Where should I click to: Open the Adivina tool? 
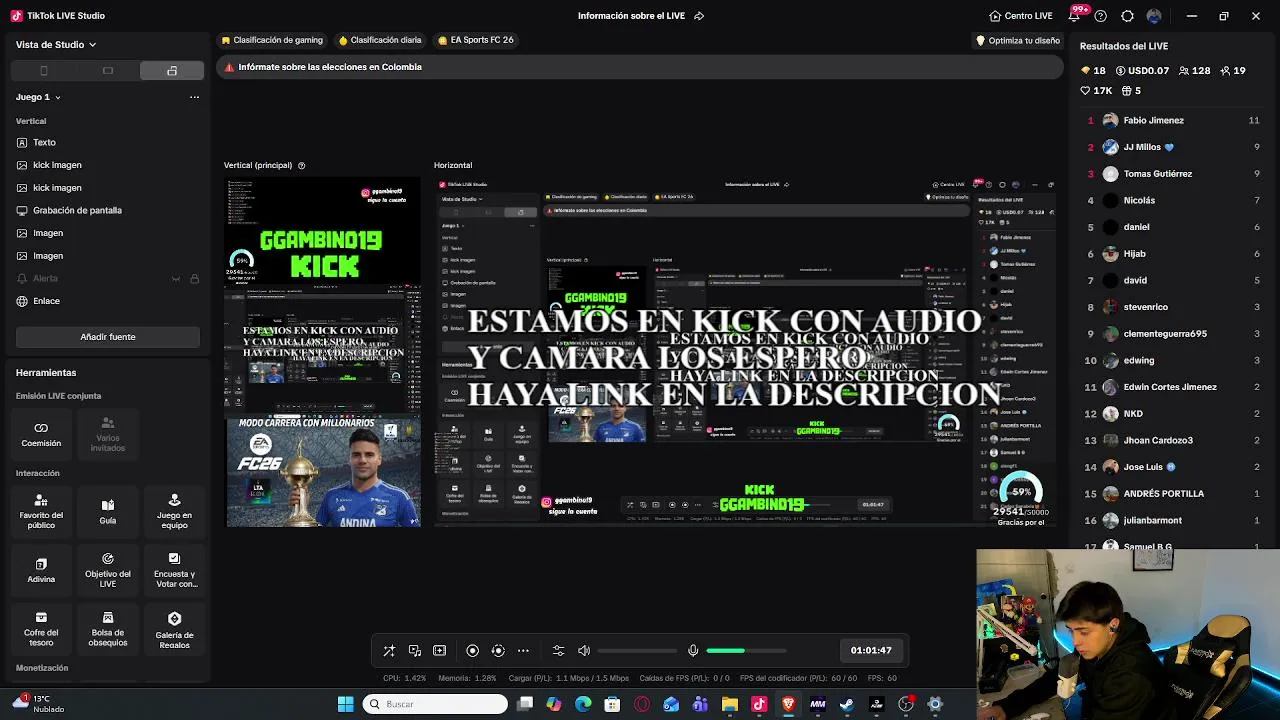point(41,570)
